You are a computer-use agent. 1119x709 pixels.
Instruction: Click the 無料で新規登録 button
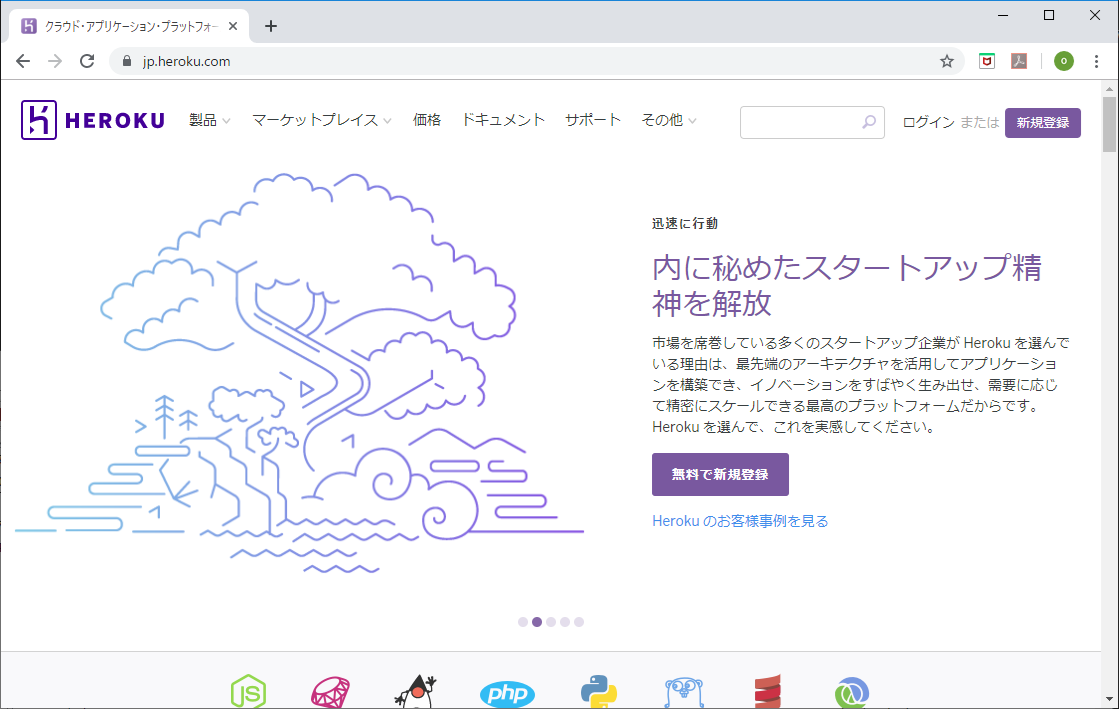(x=720, y=474)
